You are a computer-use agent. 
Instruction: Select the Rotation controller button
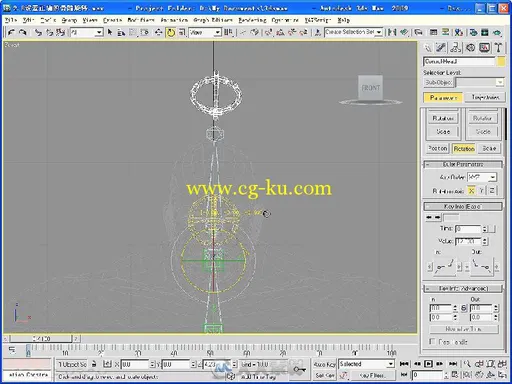tap(464, 148)
